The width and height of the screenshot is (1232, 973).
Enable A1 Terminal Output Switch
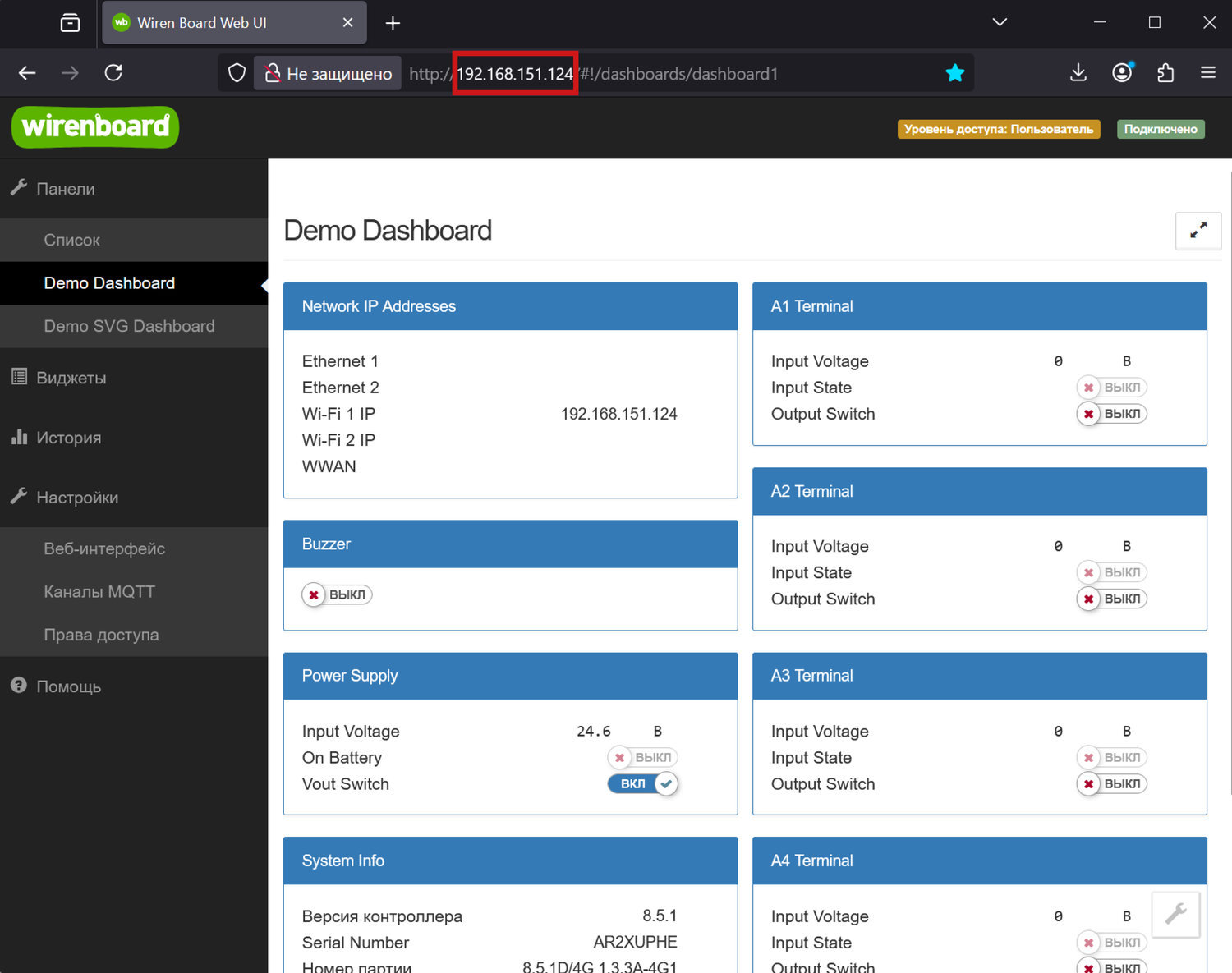(x=1112, y=414)
